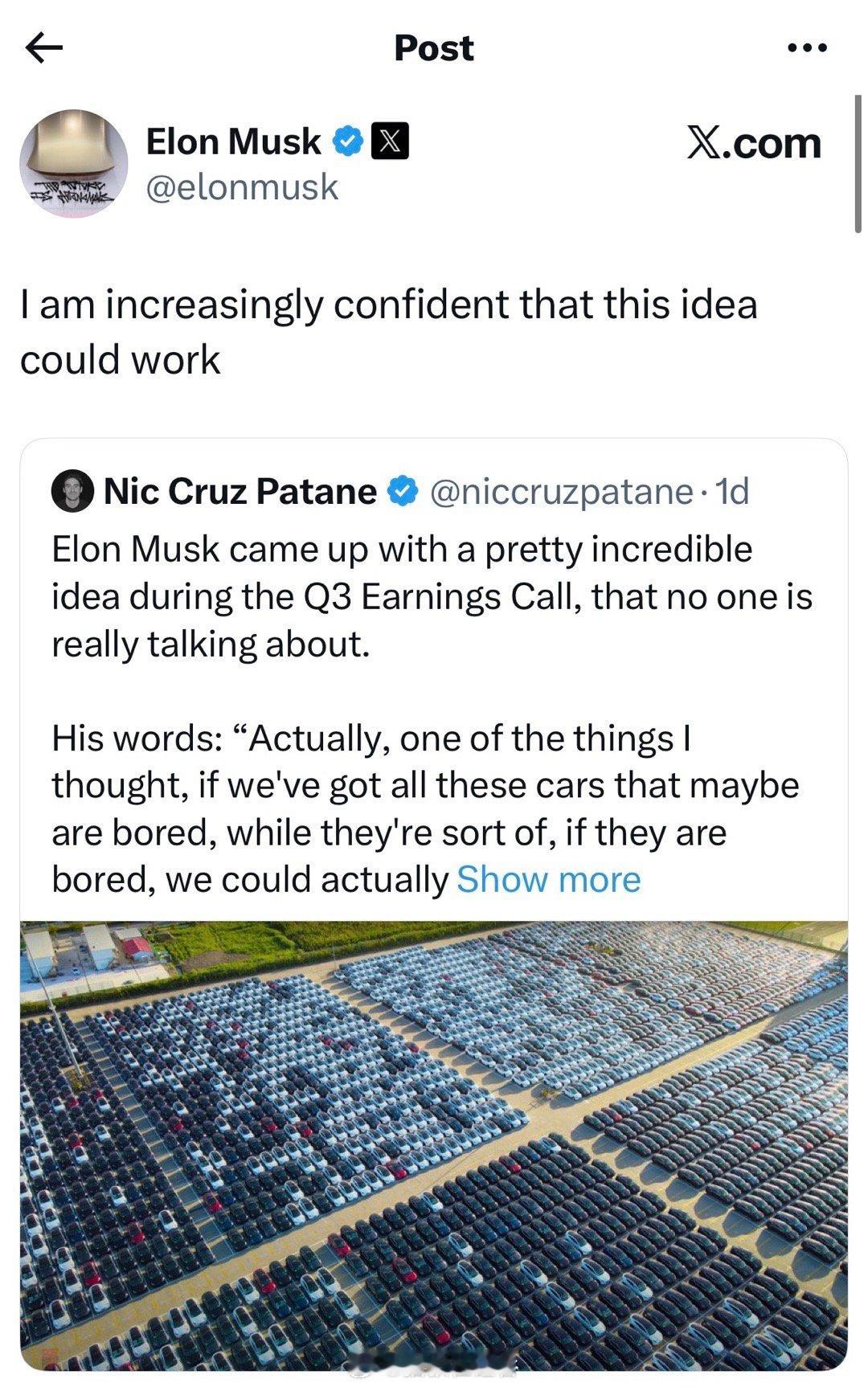The image size is (868, 1387).
Task: Tap the back arrow icon
Action: point(44,48)
